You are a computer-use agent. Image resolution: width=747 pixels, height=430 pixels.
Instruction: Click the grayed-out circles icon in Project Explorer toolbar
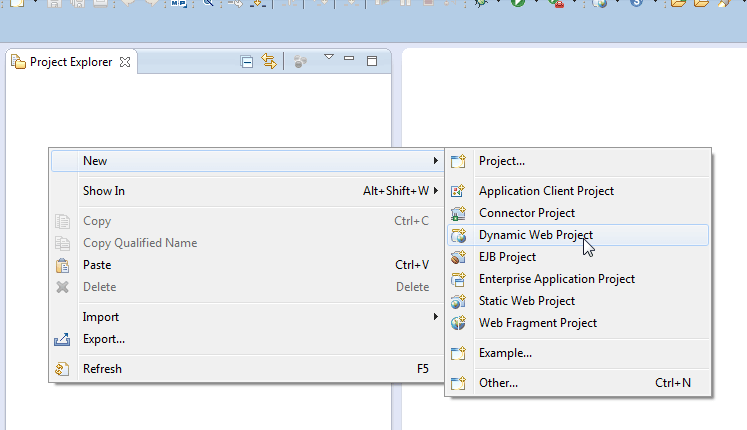pyautogui.click(x=300, y=61)
